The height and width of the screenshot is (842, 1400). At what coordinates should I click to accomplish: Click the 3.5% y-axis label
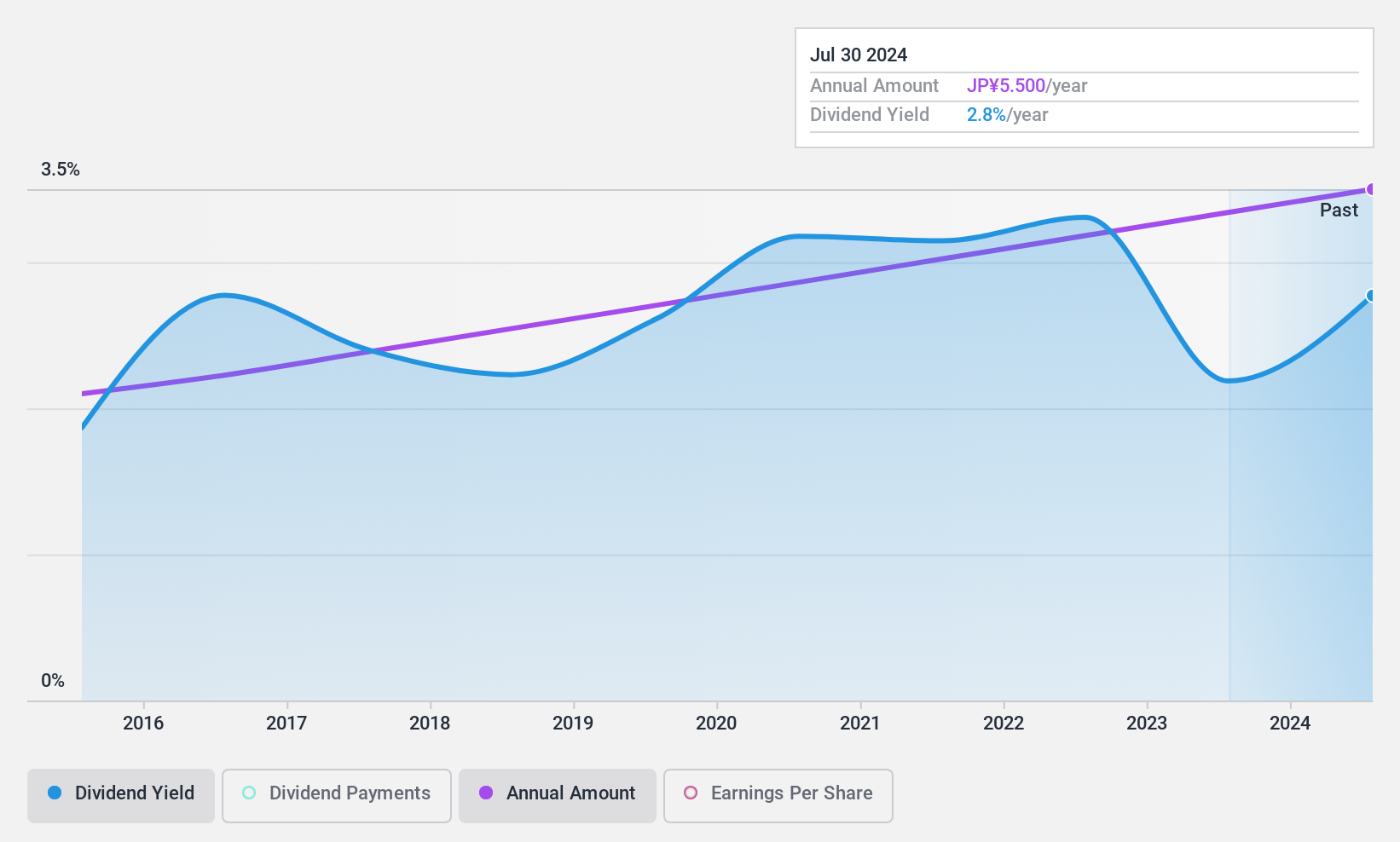click(x=61, y=170)
